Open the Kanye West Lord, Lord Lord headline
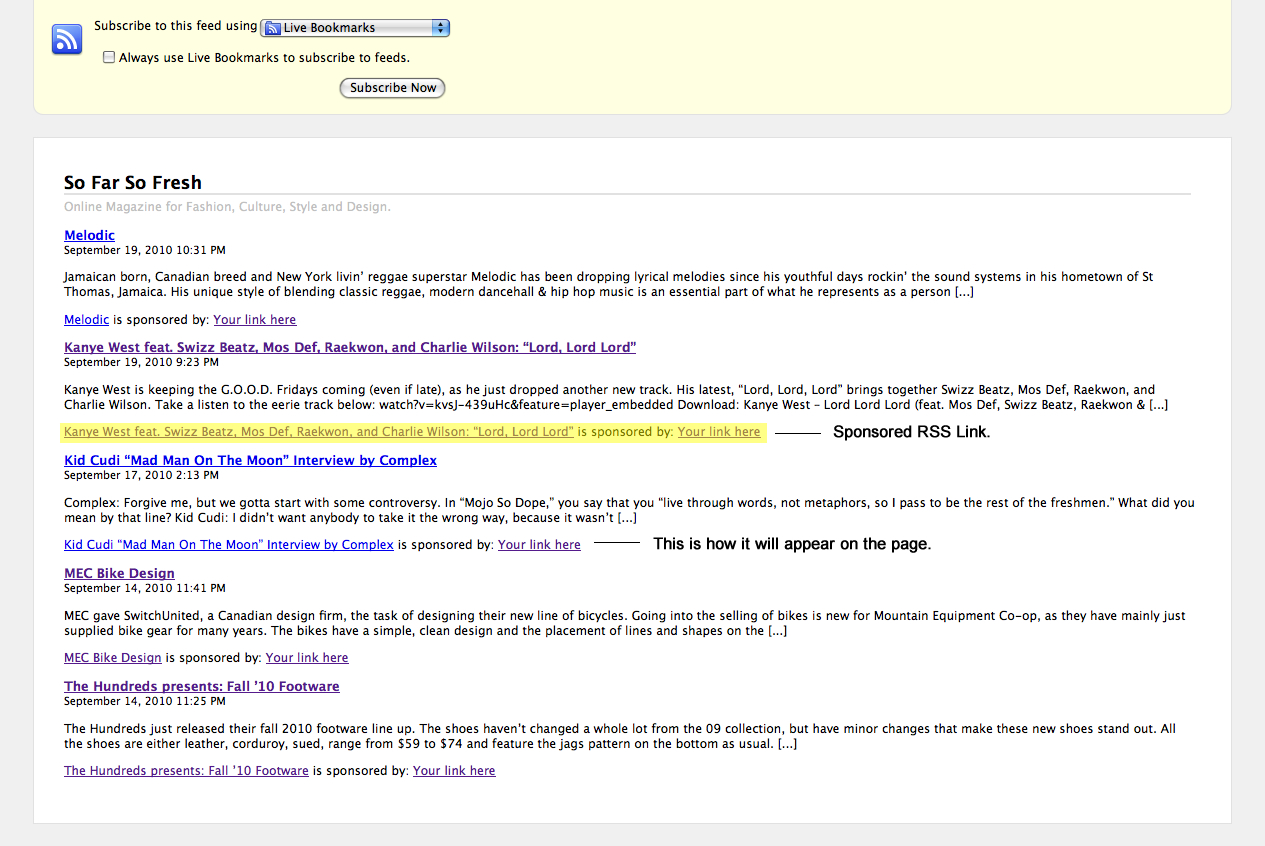This screenshot has width=1265, height=846. point(350,347)
